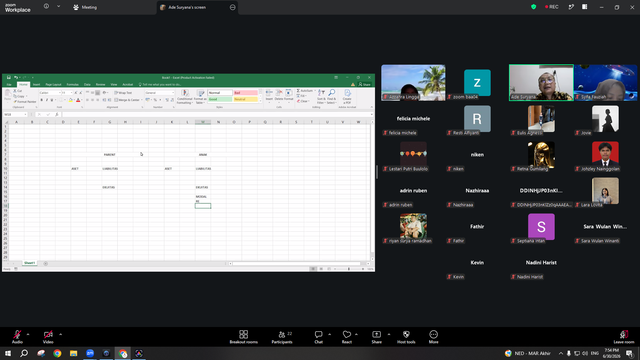The image size is (640, 360).
Task: Click Insert Function fx icon
Action: coord(57,115)
